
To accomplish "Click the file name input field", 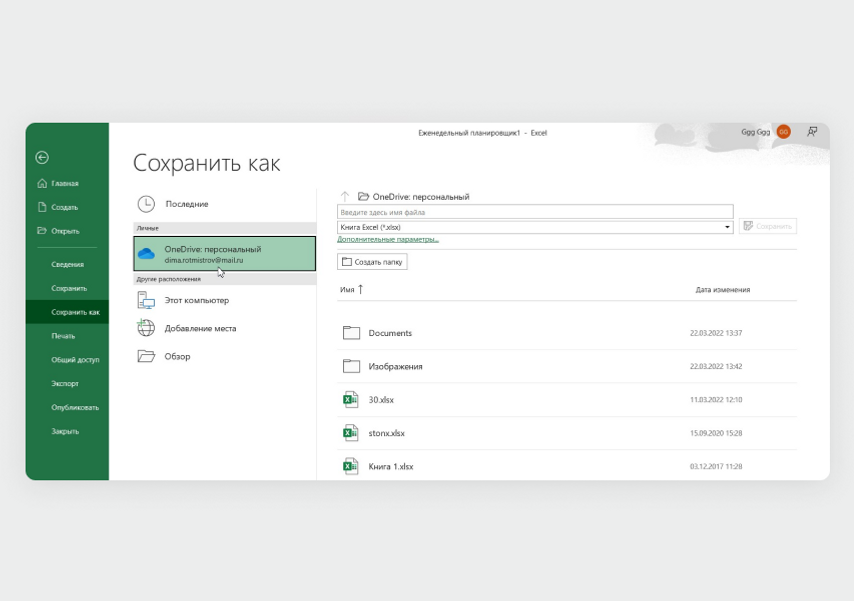I will coord(535,212).
